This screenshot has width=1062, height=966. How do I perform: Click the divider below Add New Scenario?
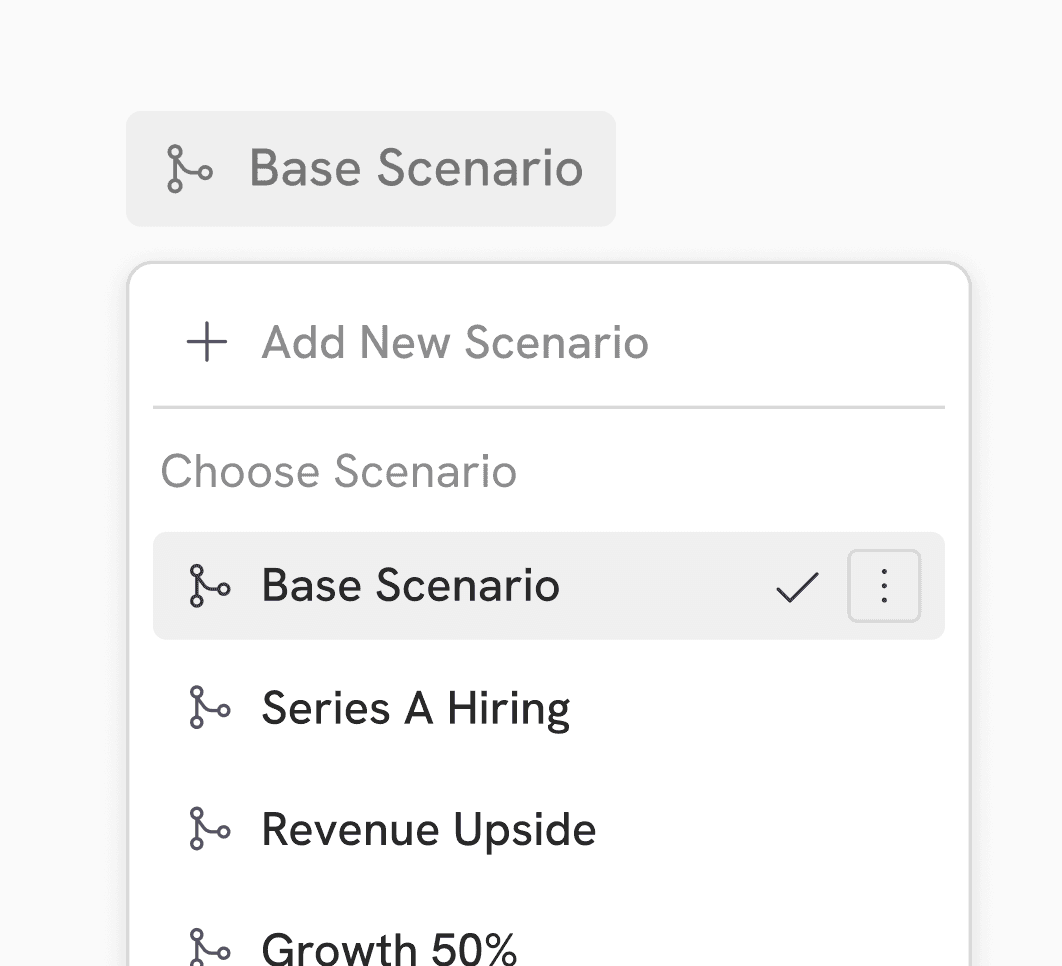549,408
